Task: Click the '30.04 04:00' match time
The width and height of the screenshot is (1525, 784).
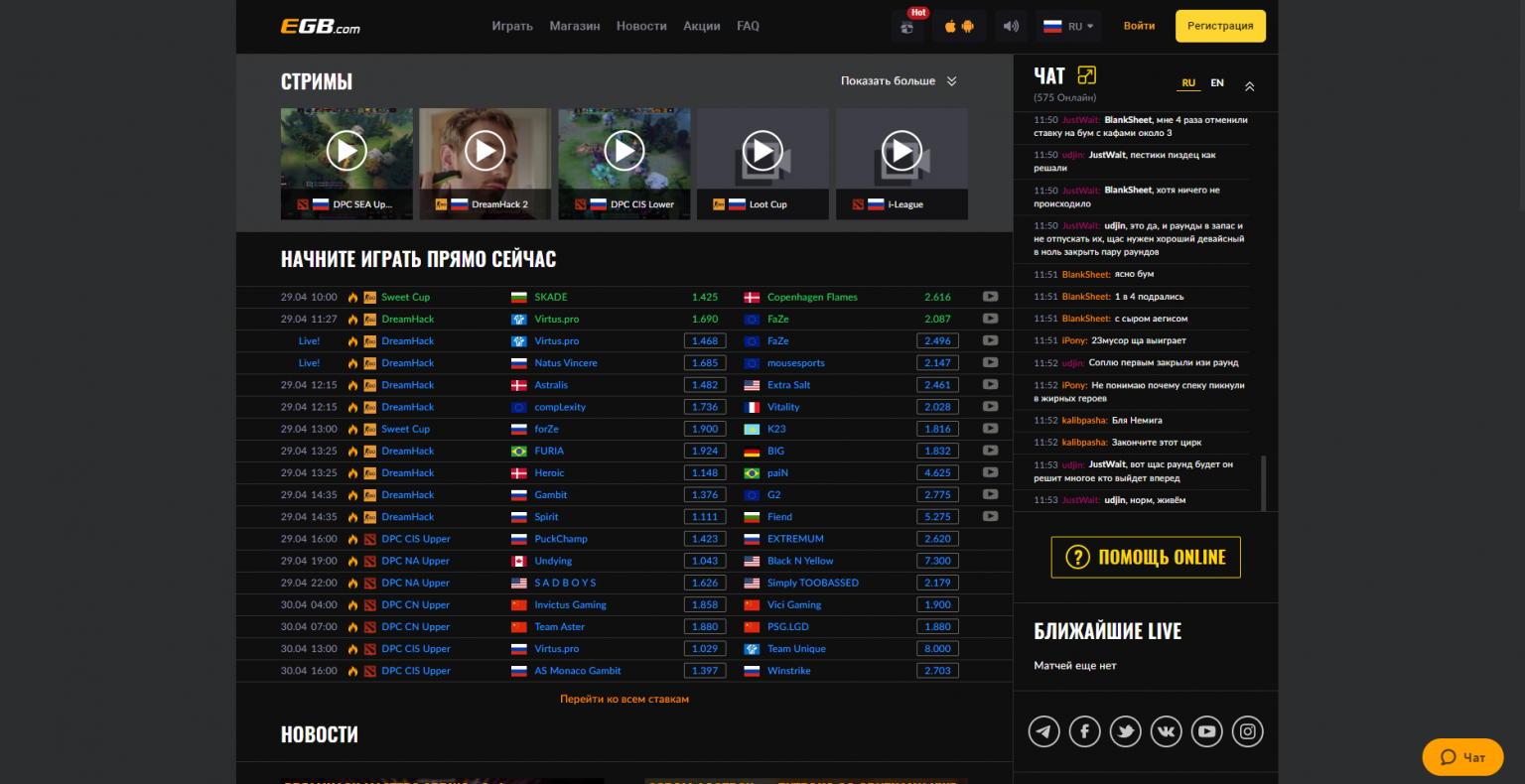Action: pos(309,604)
